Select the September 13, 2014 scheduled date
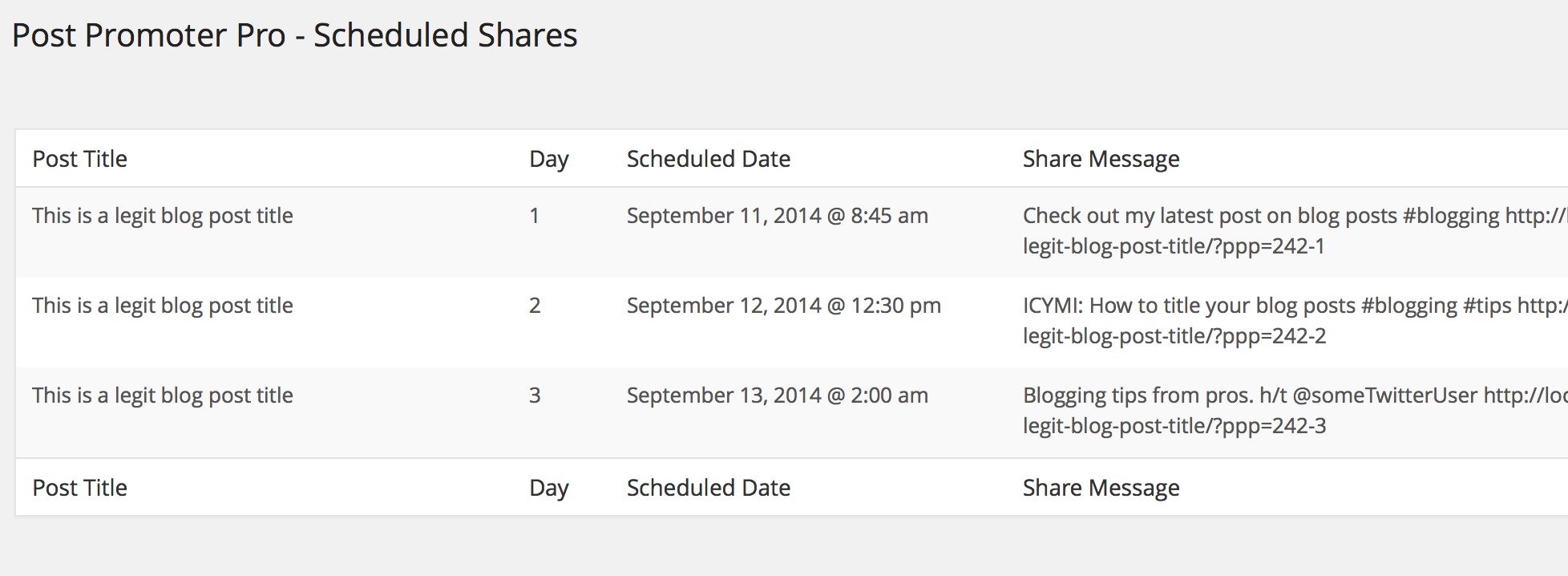1568x576 pixels. pyautogui.click(x=778, y=395)
